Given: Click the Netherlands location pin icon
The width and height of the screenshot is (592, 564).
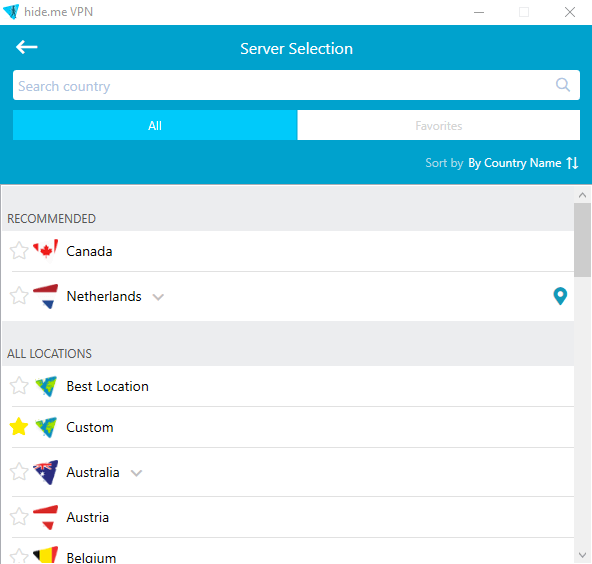Looking at the screenshot, I should [x=560, y=296].
